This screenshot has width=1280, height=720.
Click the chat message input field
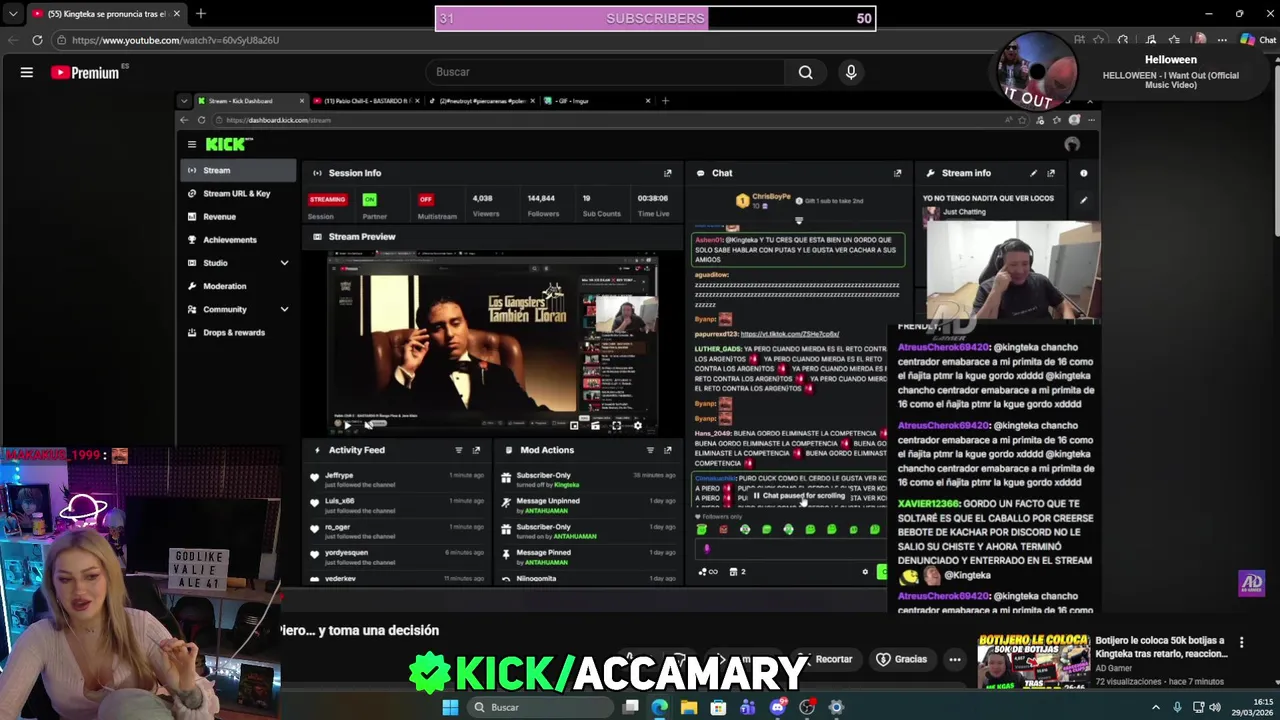coord(790,549)
